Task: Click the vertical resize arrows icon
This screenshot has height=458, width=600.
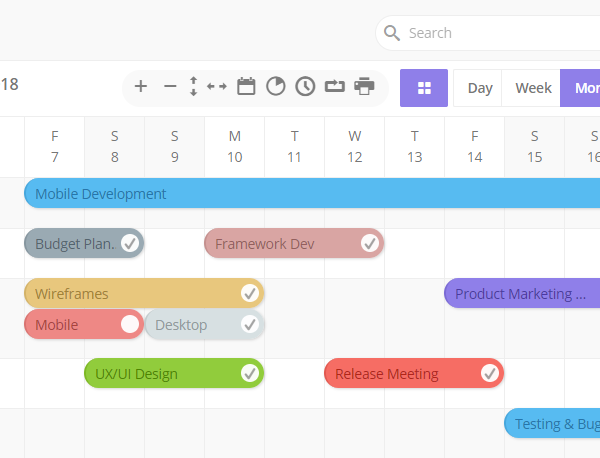Action: click(193, 87)
